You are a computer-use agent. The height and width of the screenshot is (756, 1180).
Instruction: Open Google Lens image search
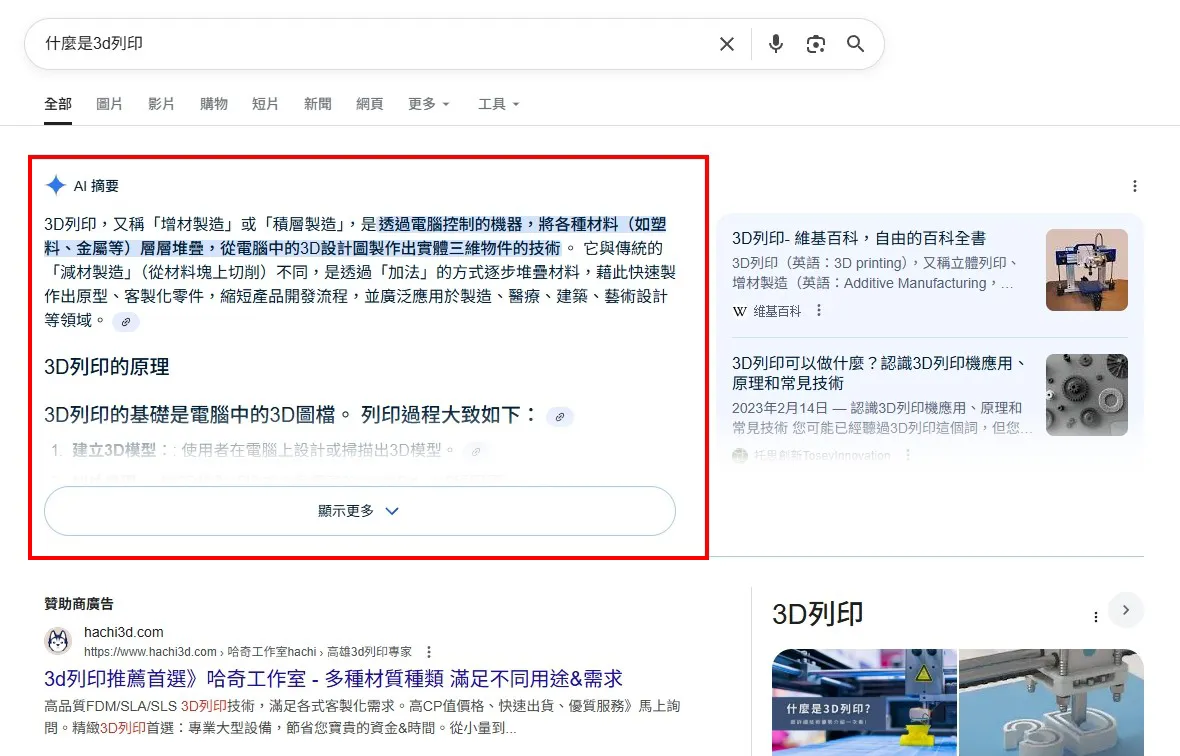[x=815, y=44]
